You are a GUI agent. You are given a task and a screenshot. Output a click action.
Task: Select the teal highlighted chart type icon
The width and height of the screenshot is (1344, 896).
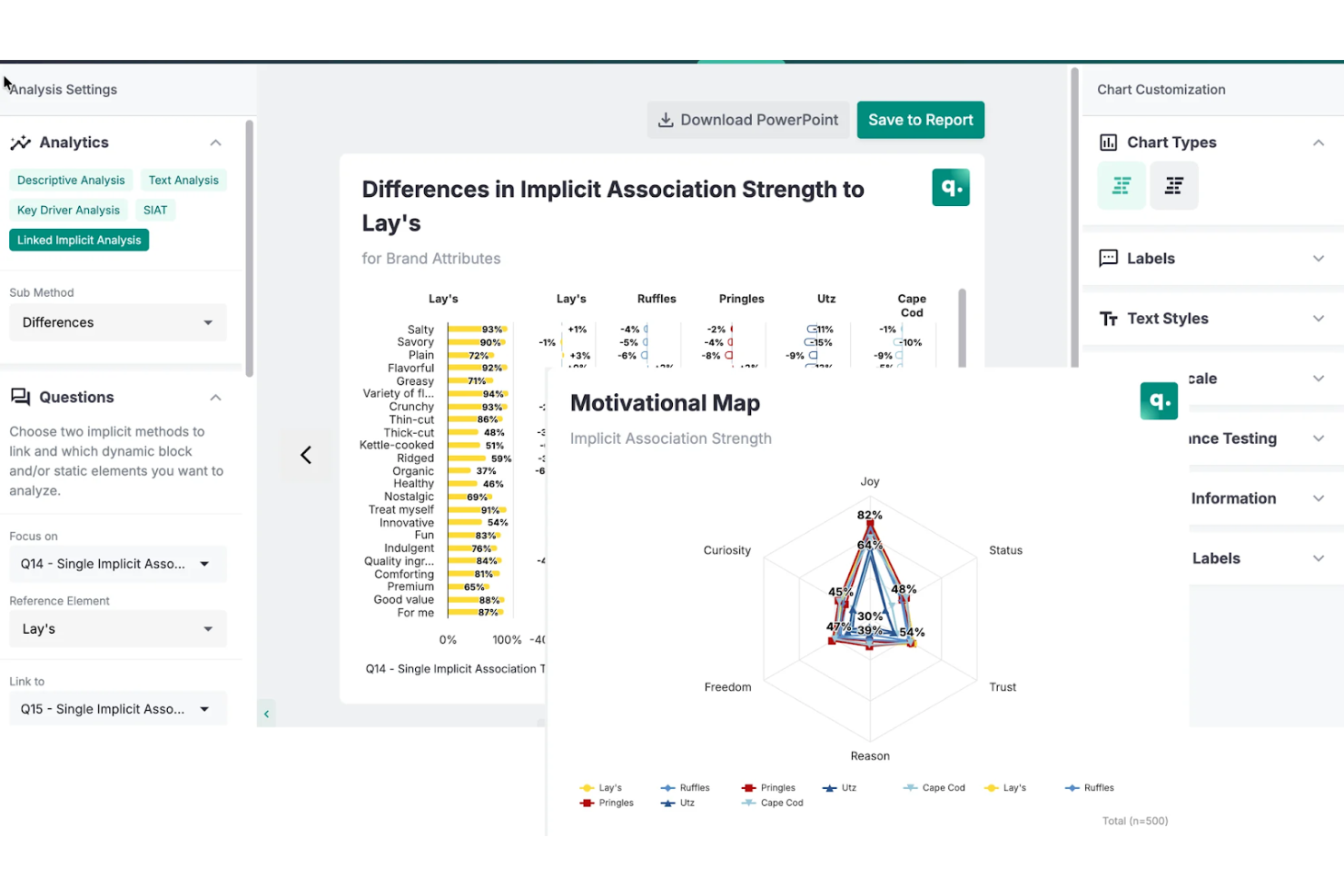pyautogui.click(x=1122, y=185)
